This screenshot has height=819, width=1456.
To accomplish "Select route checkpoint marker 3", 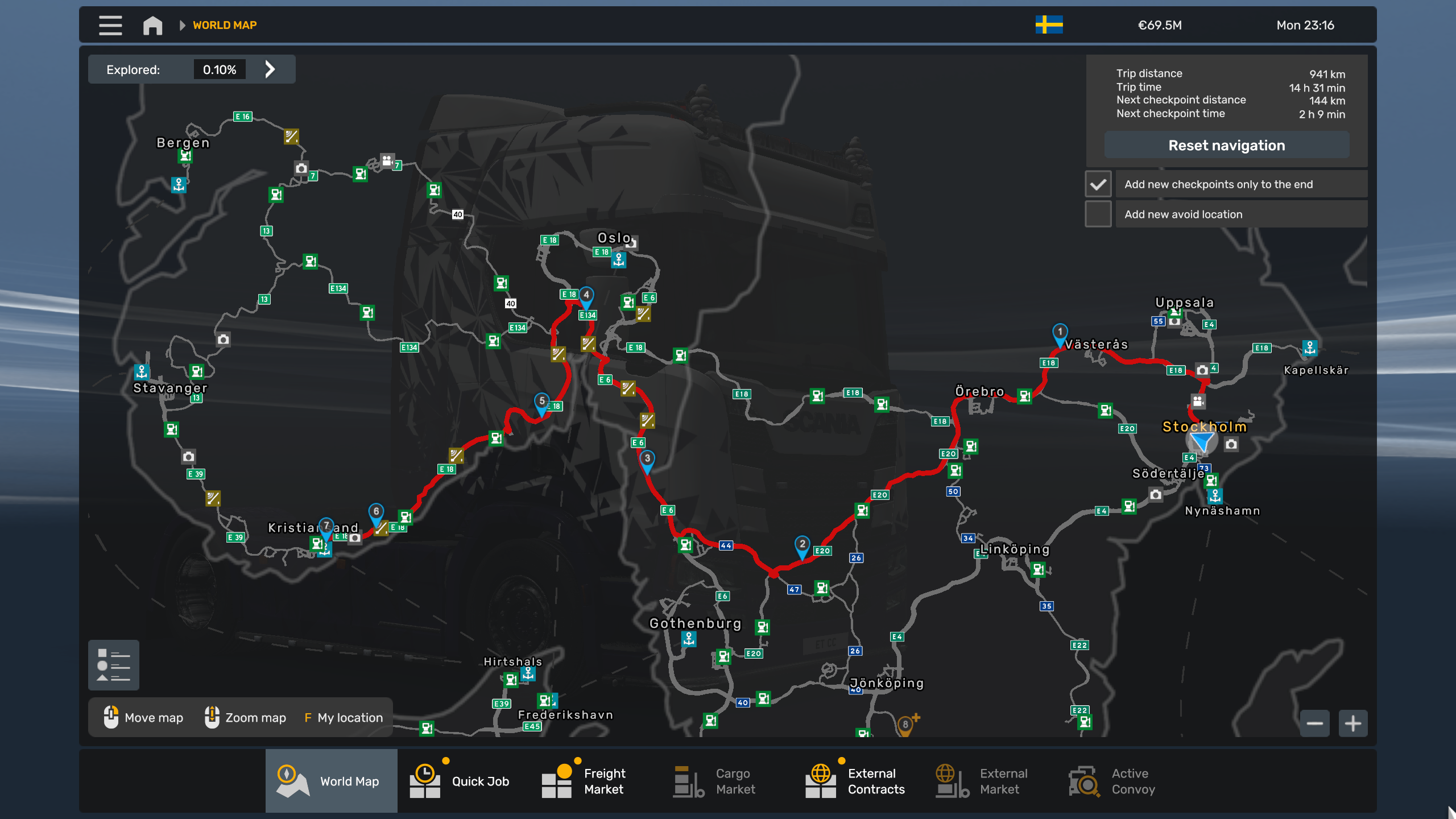I will pos(647,460).
